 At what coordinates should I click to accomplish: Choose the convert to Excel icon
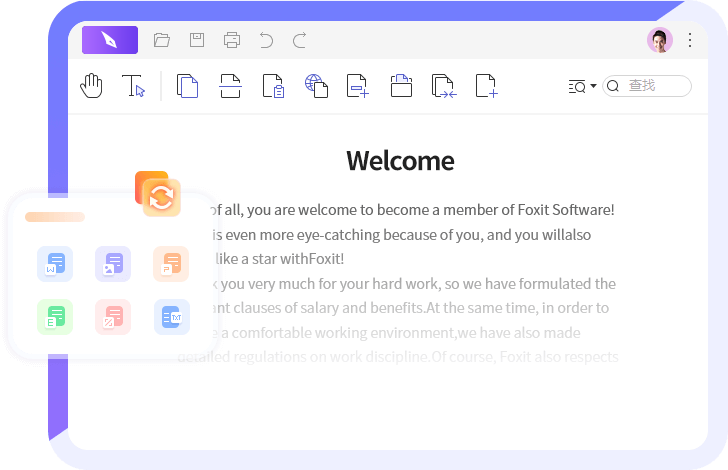click(55, 317)
